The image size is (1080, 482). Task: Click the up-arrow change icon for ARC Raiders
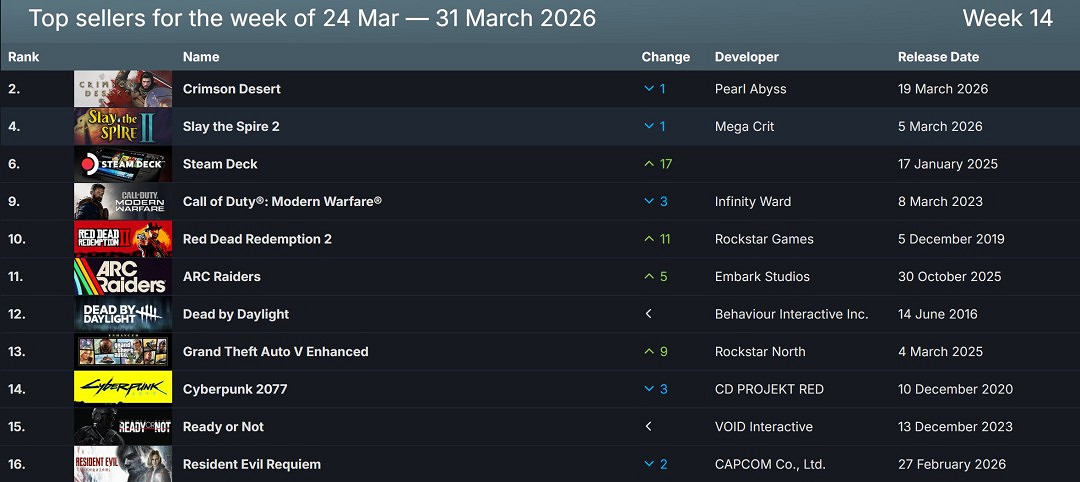point(648,276)
